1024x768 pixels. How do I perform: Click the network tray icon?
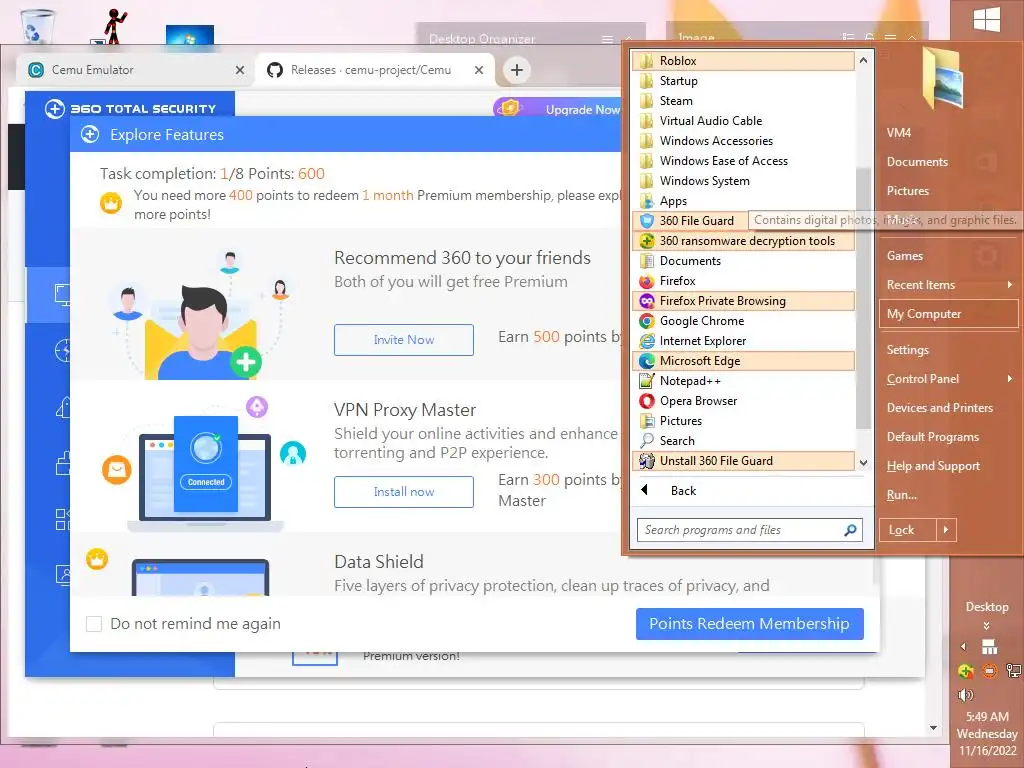point(1013,671)
